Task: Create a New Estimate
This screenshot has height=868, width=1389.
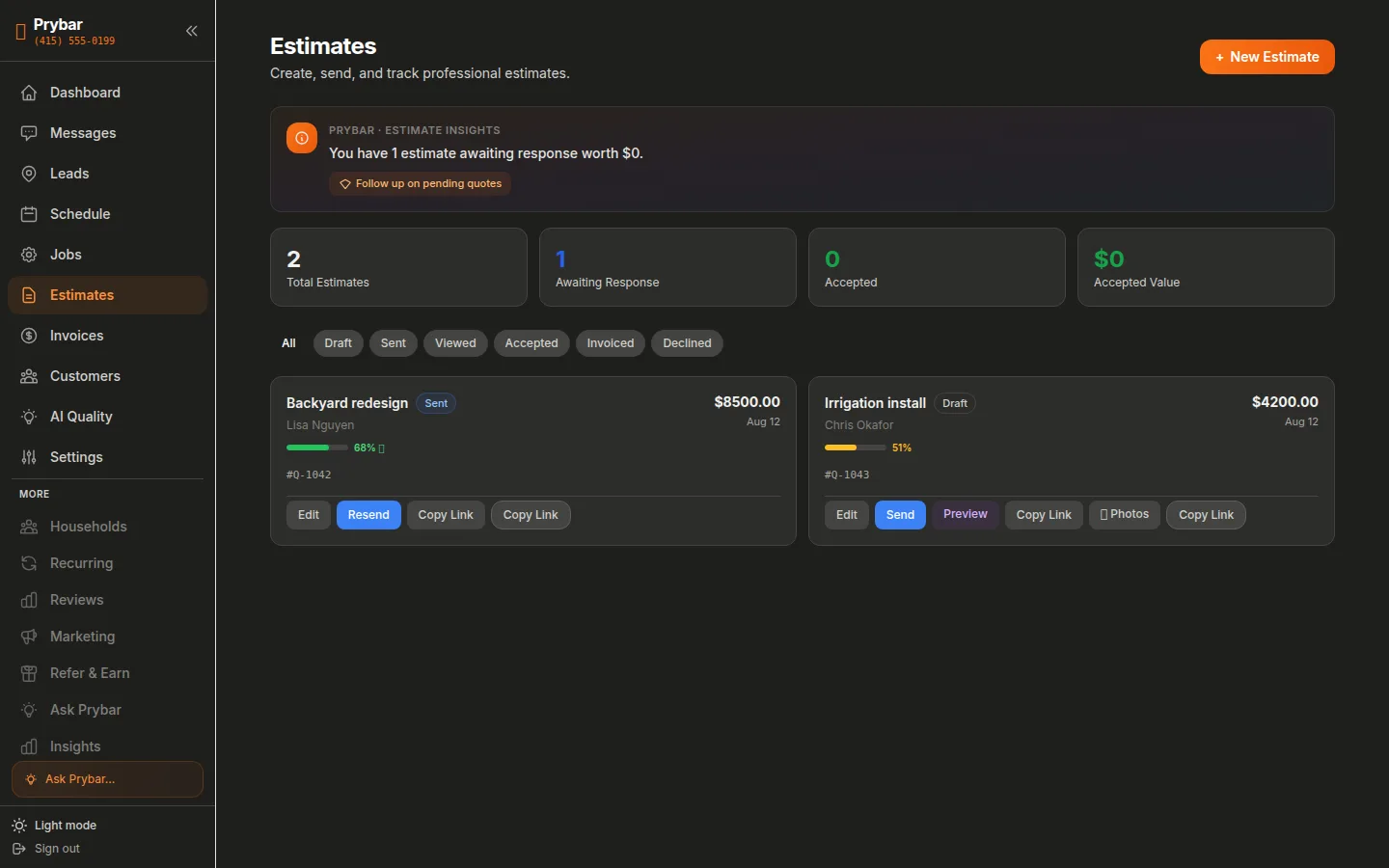Action: (x=1267, y=57)
